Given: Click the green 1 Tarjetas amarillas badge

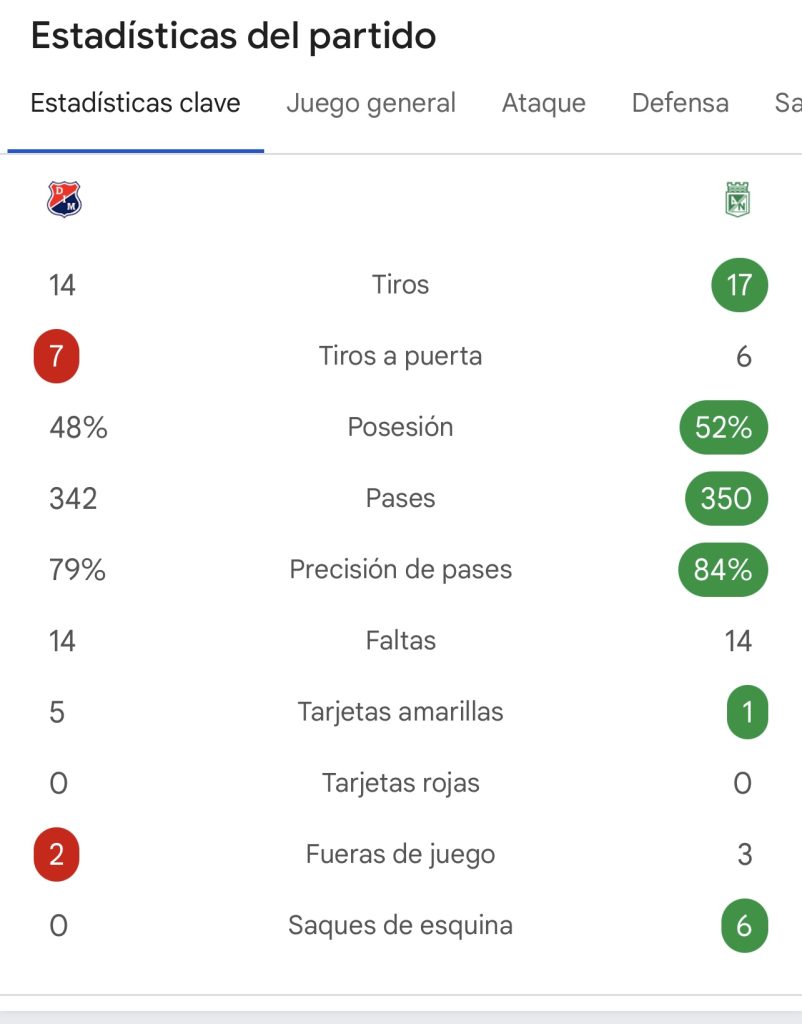Looking at the screenshot, I should click(x=748, y=712).
